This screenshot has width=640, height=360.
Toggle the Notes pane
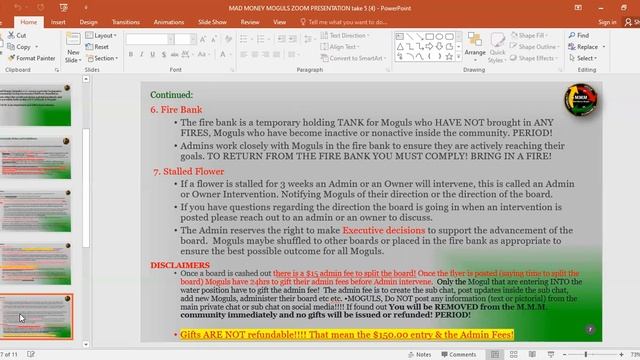click(x=420, y=355)
